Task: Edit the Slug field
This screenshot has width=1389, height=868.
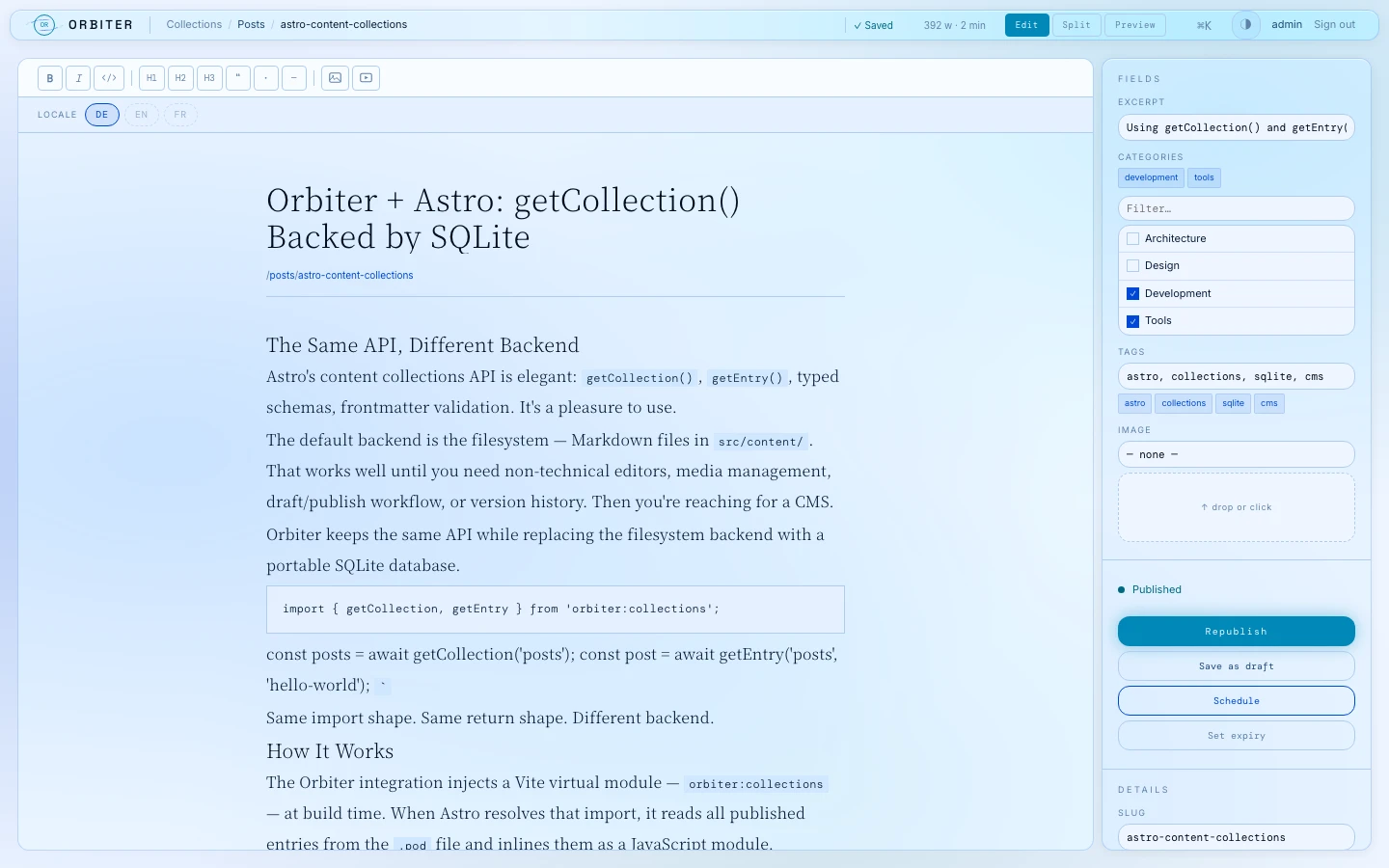Action: (x=1237, y=837)
